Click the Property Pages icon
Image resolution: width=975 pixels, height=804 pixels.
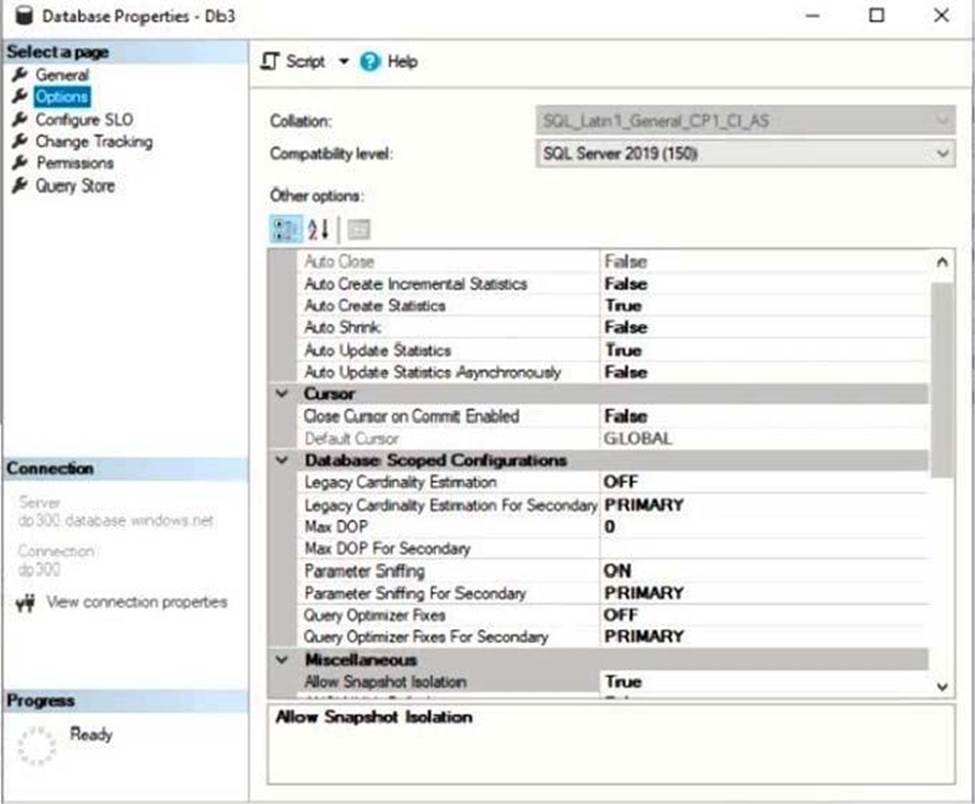point(358,229)
